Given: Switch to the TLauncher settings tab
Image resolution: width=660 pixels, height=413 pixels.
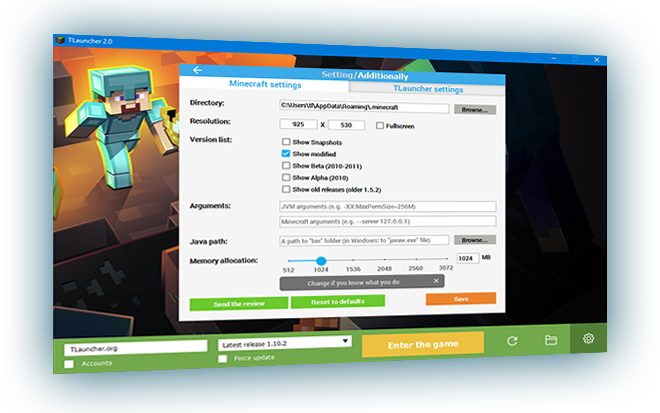Looking at the screenshot, I should (x=428, y=89).
